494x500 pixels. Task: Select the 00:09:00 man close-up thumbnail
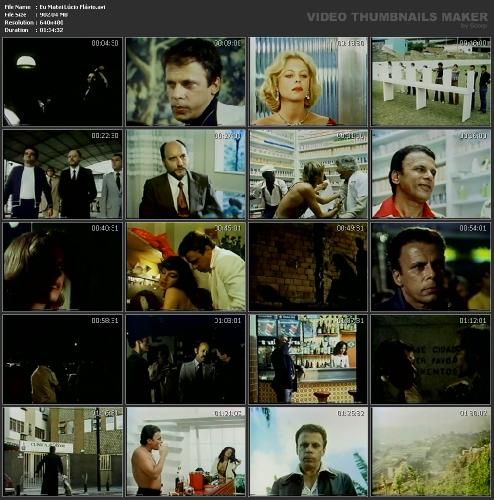click(186, 82)
